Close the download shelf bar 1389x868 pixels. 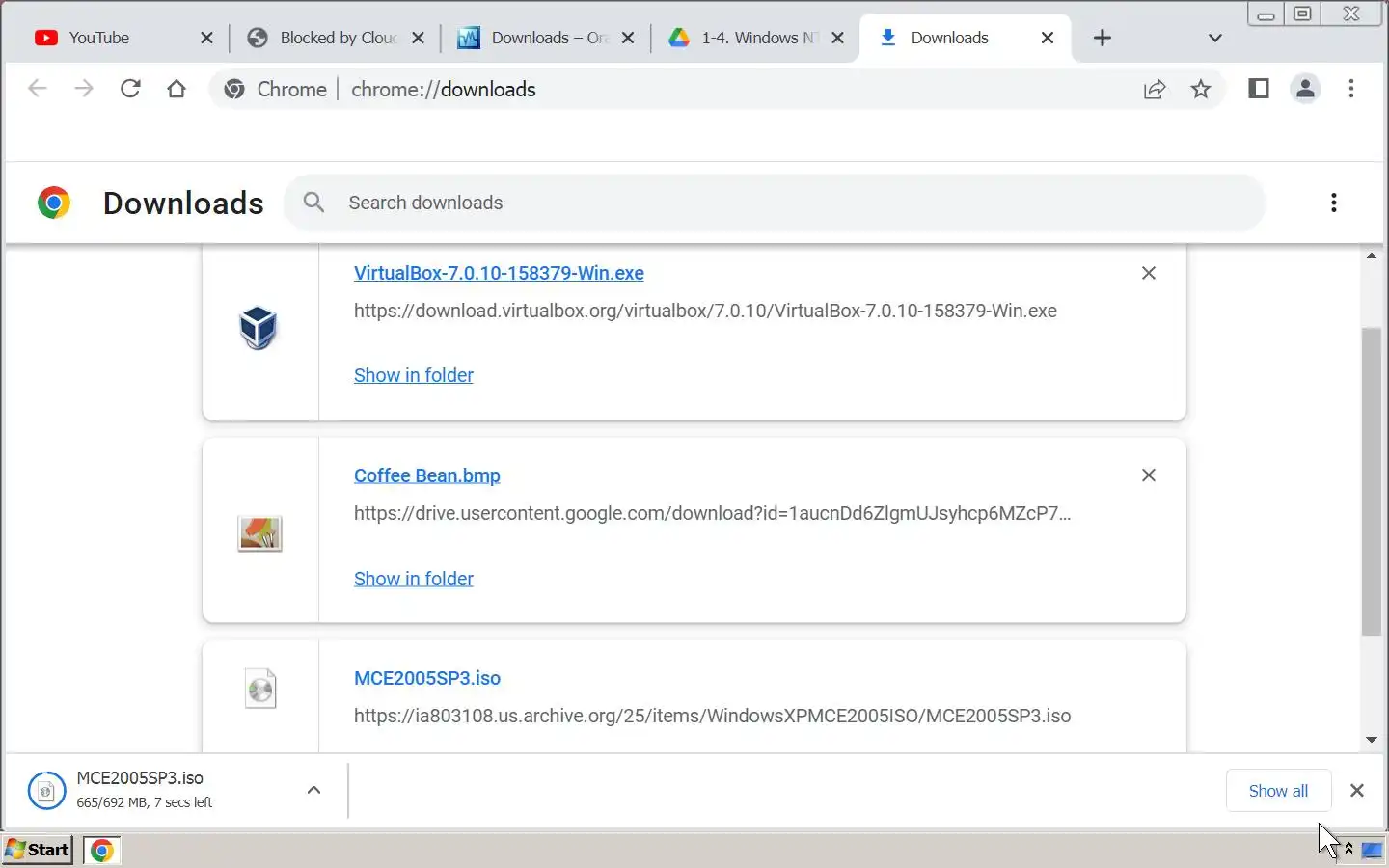(x=1357, y=791)
